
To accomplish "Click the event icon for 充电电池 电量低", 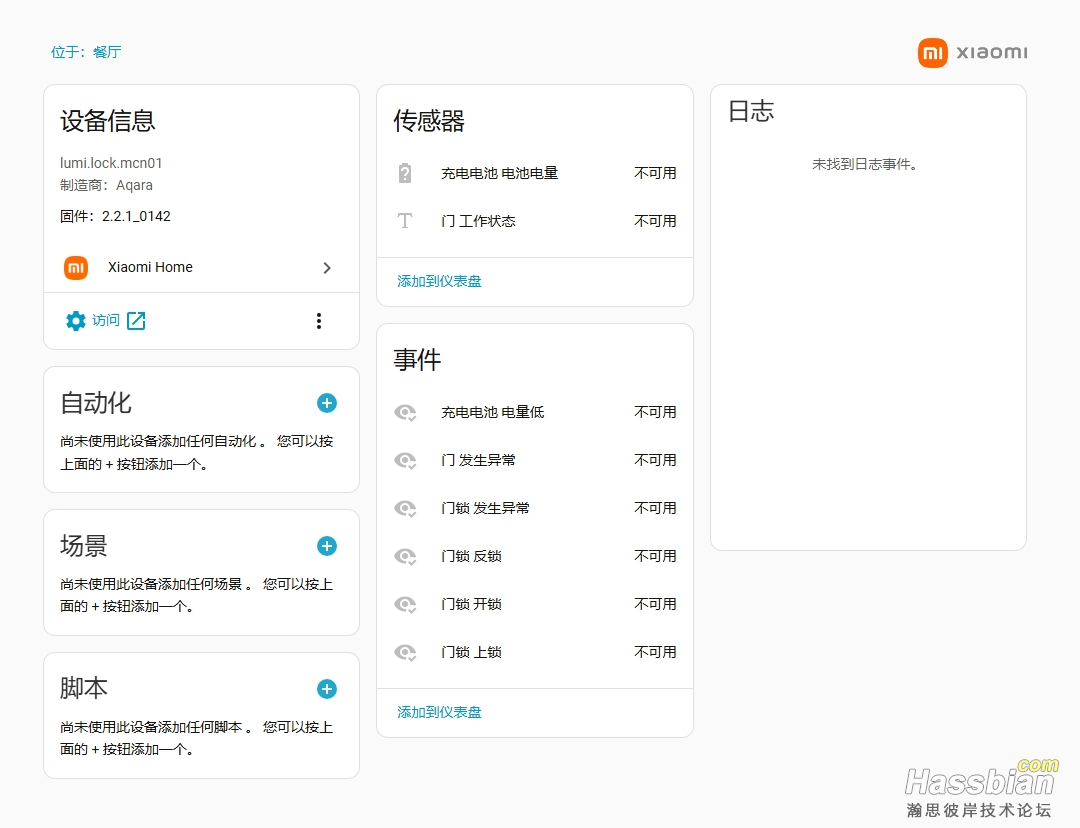I will pos(405,413).
